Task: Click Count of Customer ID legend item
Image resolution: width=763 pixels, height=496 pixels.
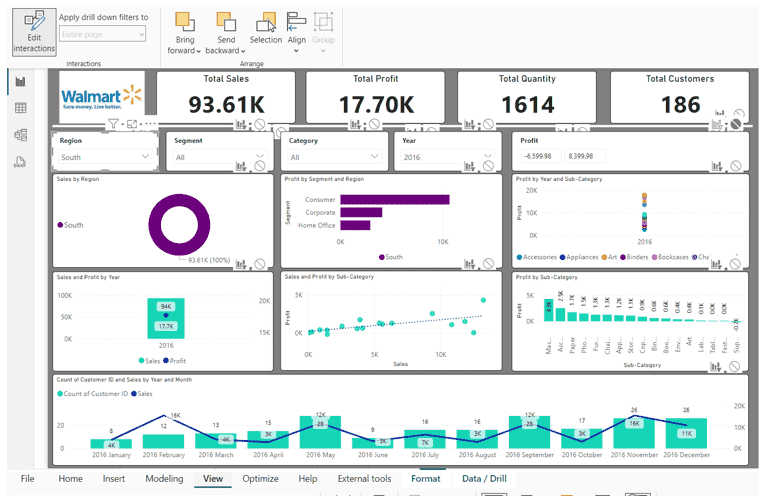Action: pos(92,394)
